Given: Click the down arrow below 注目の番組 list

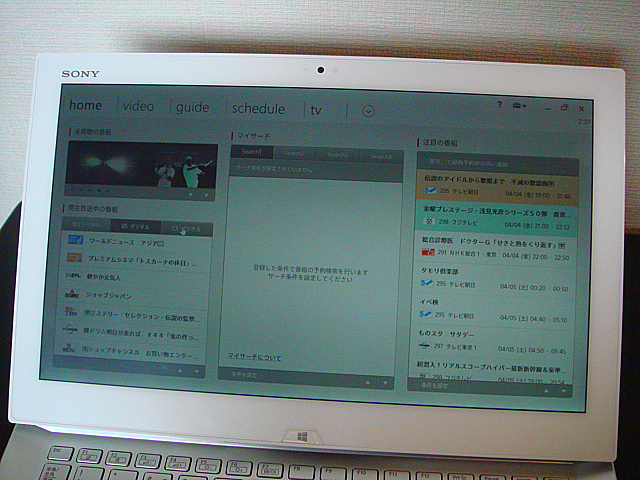Looking at the screenshot, I should (x=564, y=392).
